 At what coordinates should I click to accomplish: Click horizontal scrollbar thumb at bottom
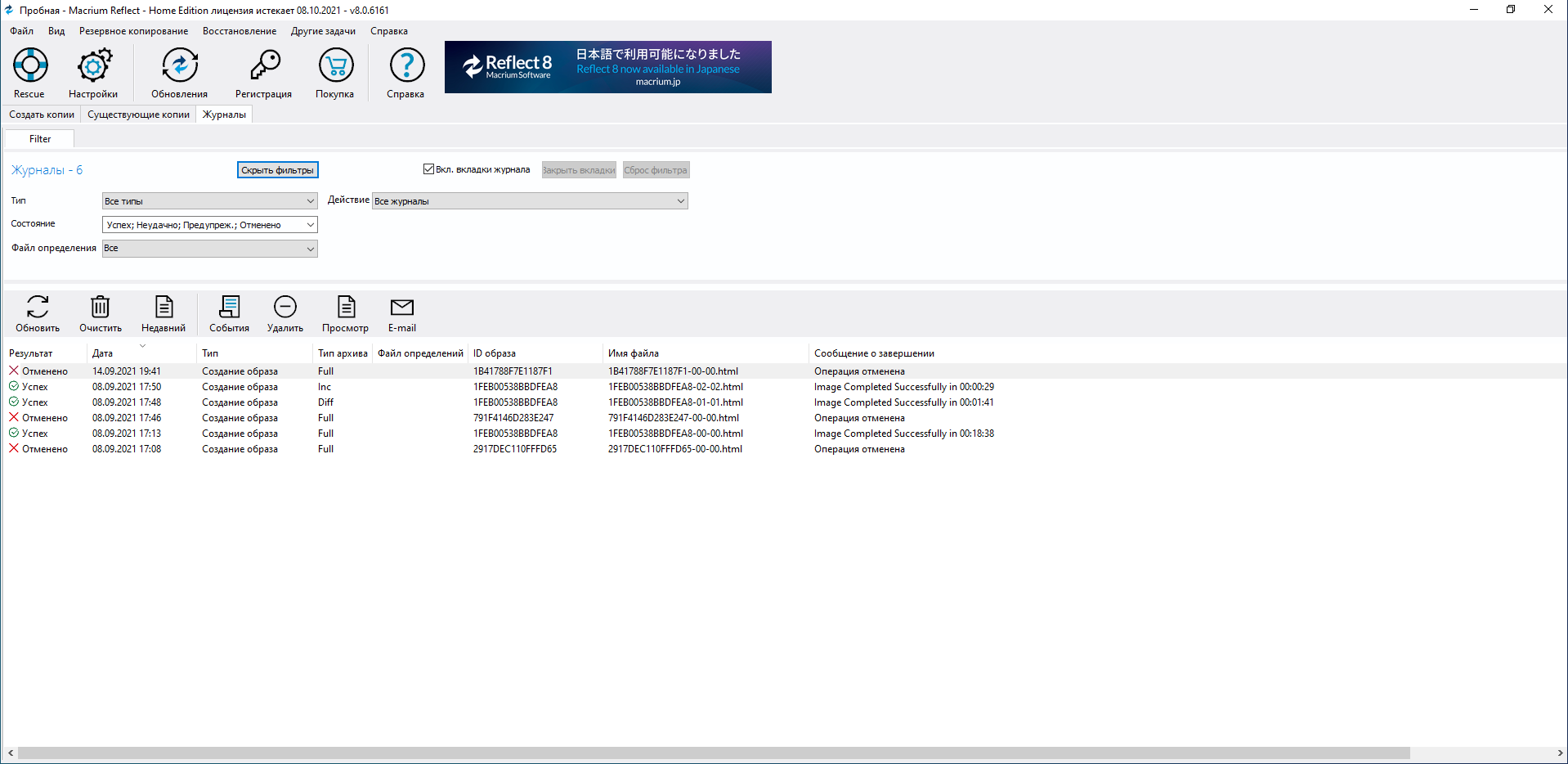point(714,753)
